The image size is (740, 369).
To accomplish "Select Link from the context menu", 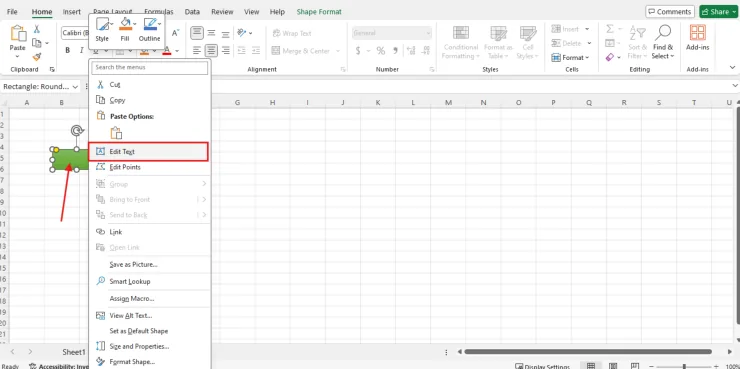I will tap(149, 232).
